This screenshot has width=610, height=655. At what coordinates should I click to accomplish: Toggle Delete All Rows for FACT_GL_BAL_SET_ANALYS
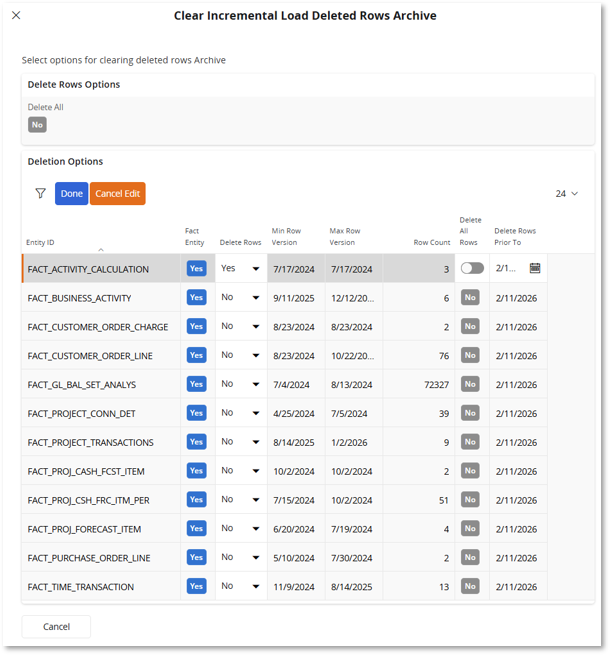470,384
